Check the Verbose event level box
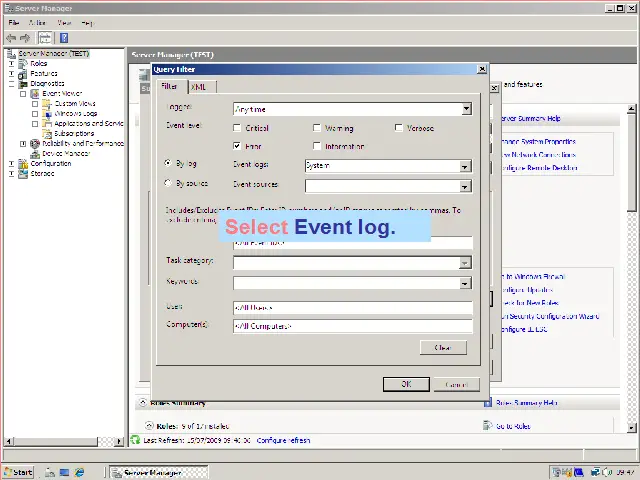Screen dimensions: 640x480 399,128
